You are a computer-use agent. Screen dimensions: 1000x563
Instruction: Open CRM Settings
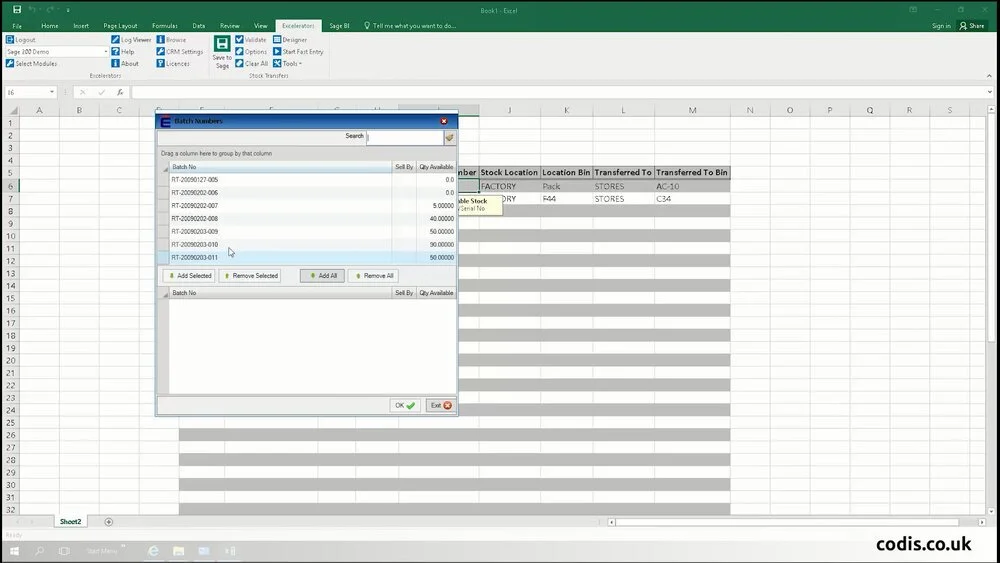(x=180, y=52)
